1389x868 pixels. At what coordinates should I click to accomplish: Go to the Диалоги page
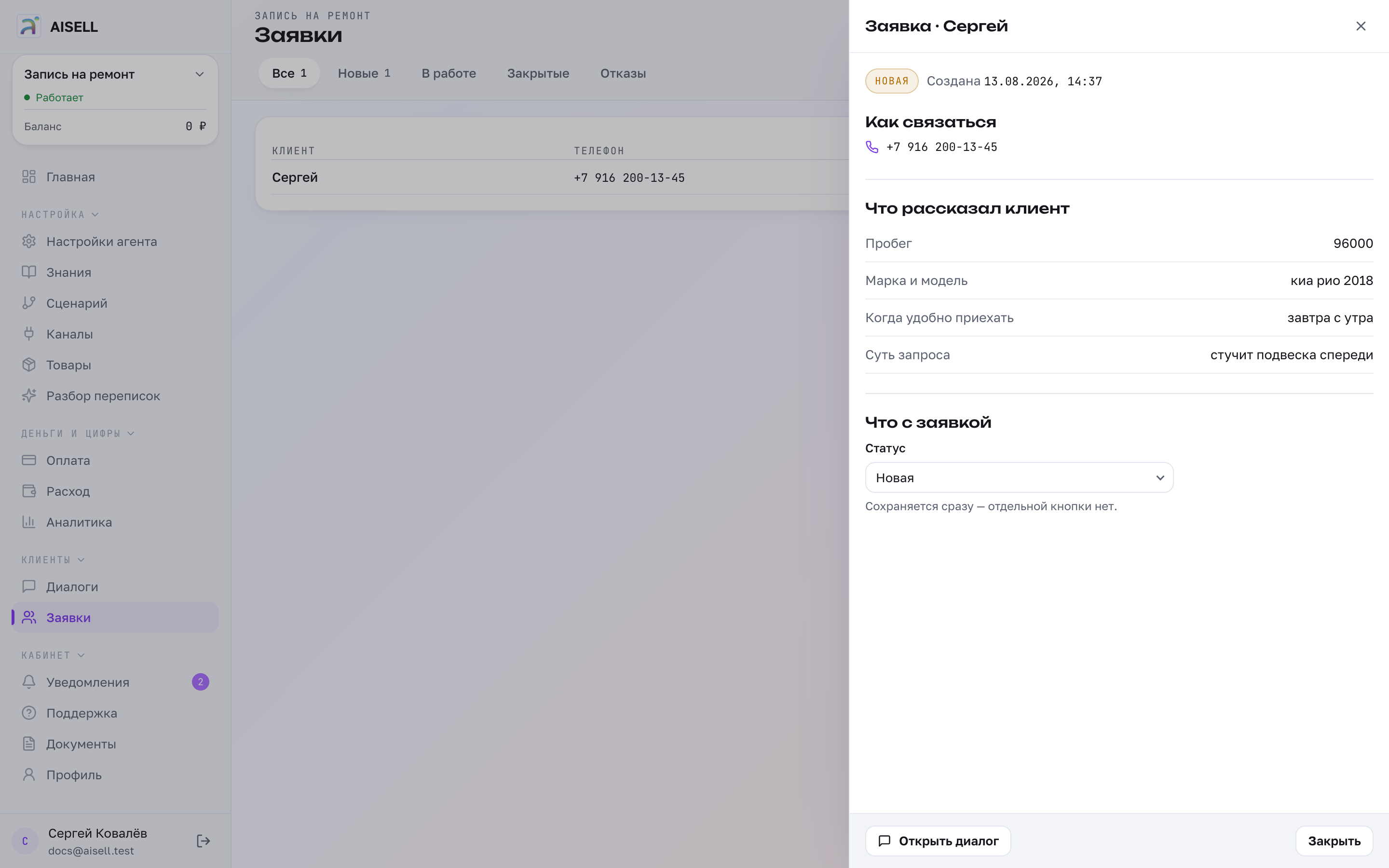click(115, 587)
